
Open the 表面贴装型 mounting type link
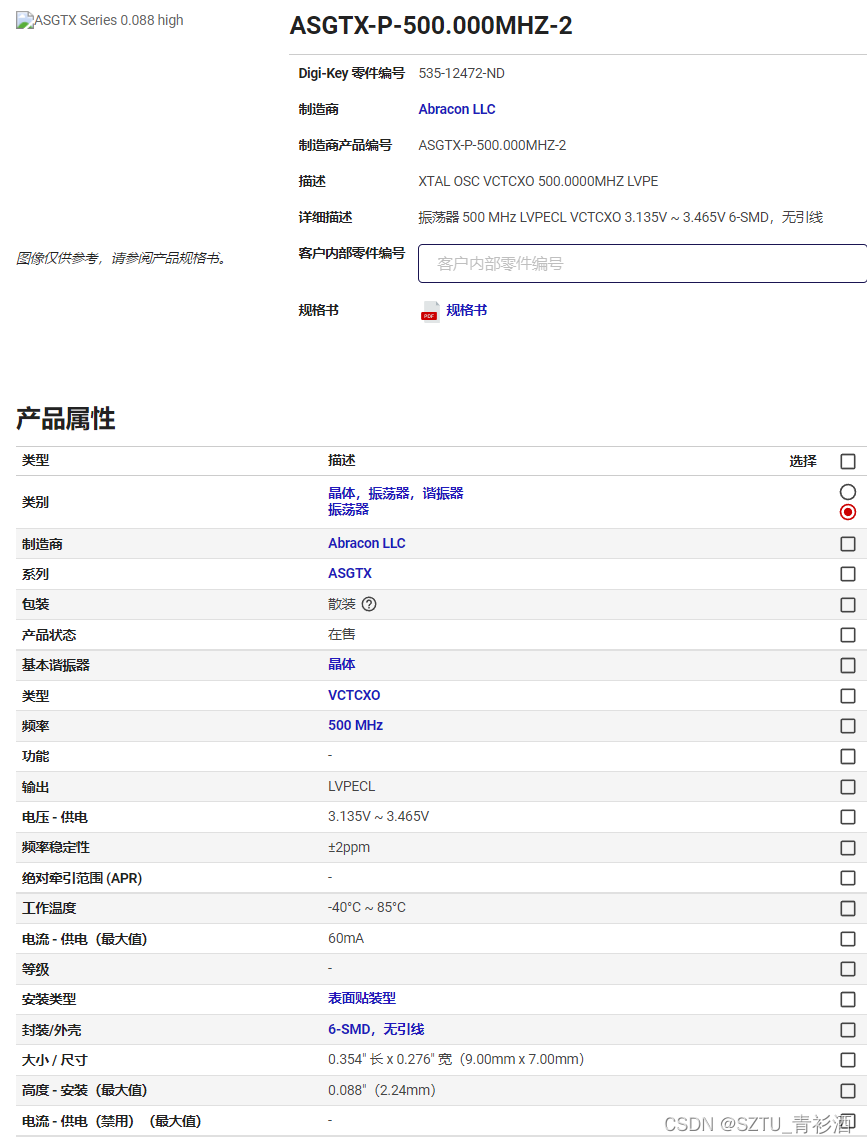click(362, 998)
